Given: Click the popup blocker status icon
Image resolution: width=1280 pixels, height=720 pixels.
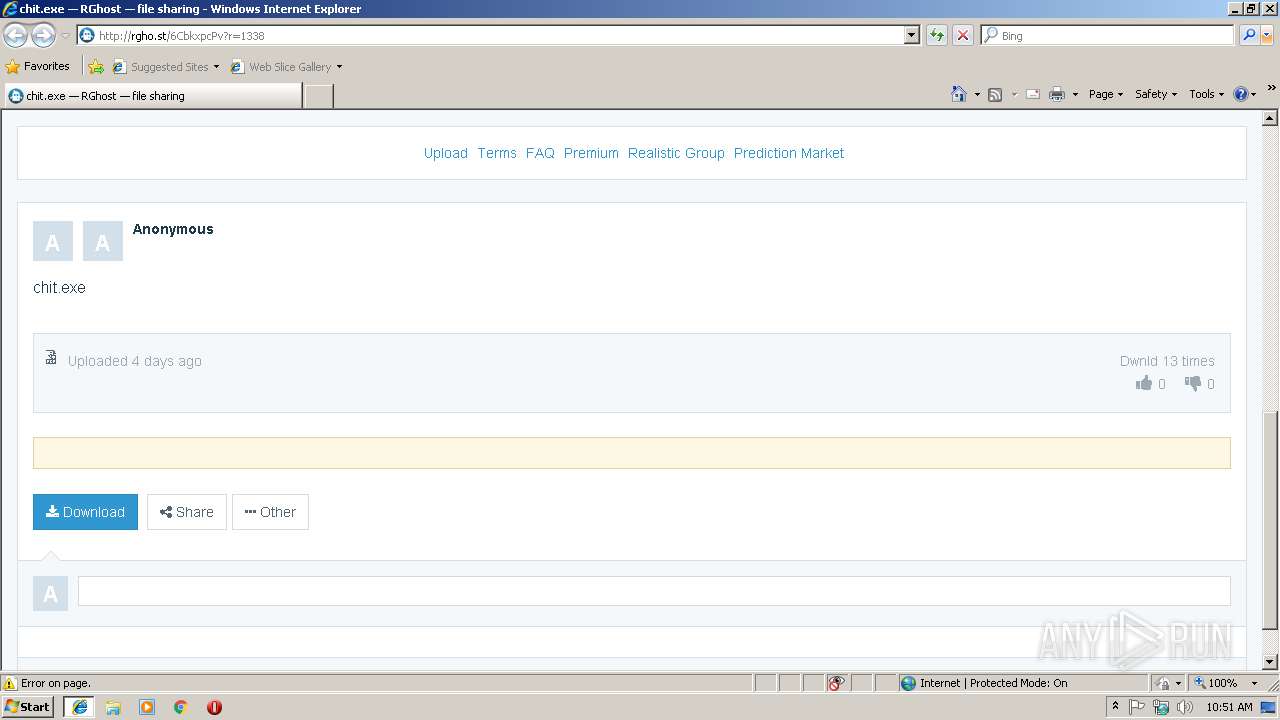Looking at the screenshot, I should pyautogui.click(x=836, y=683).
